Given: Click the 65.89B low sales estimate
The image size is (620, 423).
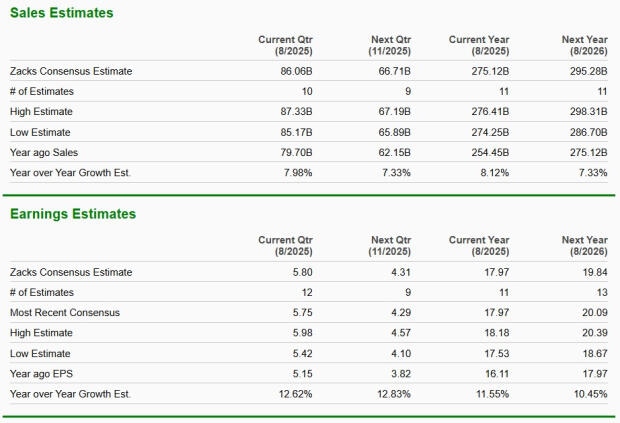Looking at the screenshot, I should click(393, 131).
